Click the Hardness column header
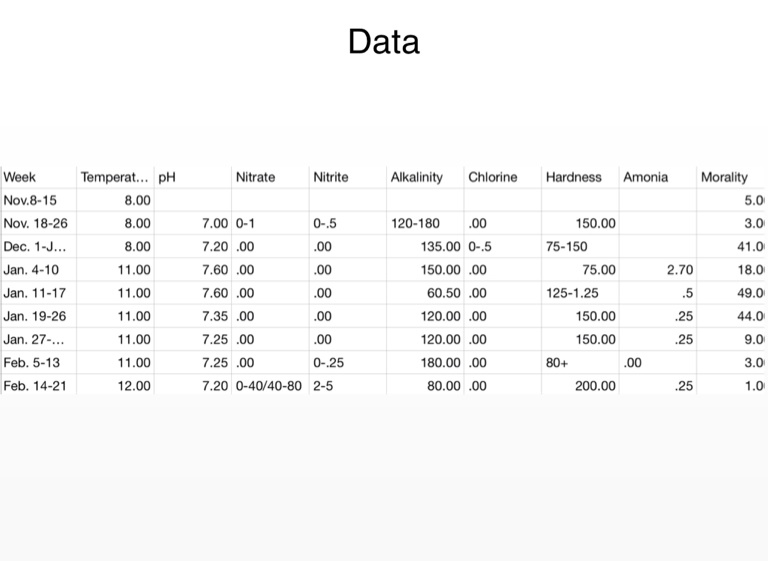Screen dimensions: 768x561 pos(574,177)
